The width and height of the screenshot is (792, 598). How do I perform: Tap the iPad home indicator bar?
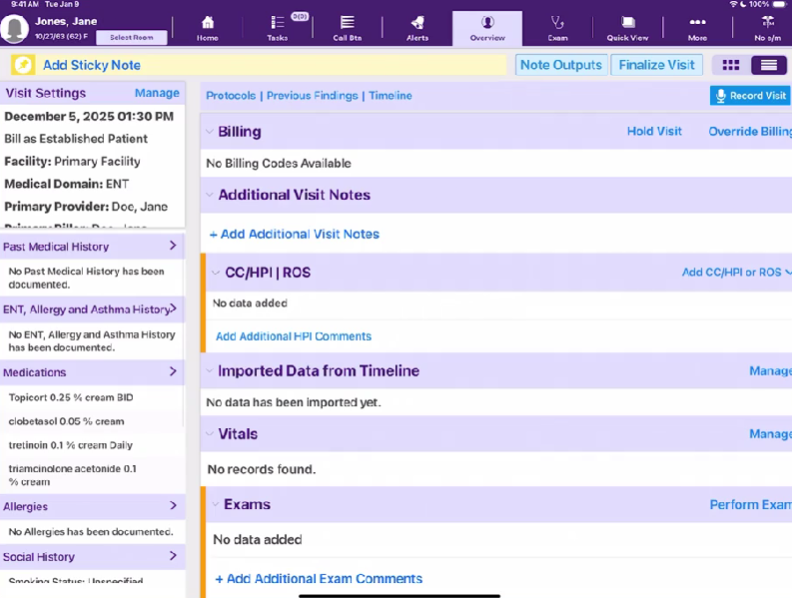[x=399, y=596]
